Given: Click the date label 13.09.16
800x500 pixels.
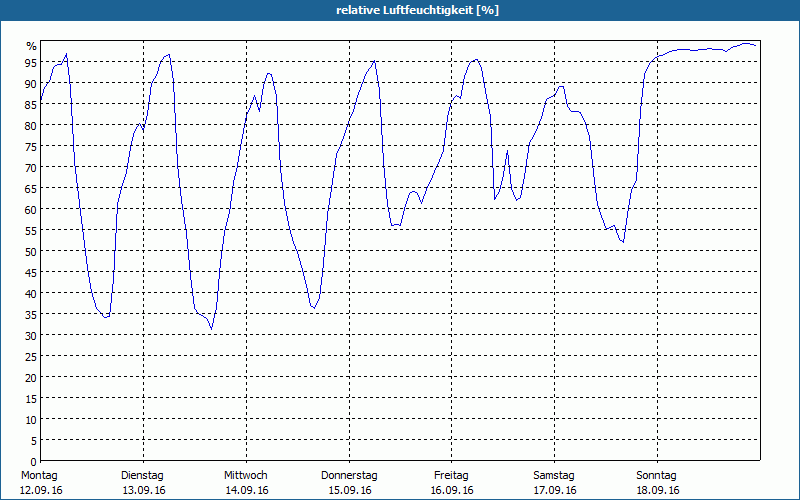Looking at the screenshot, I should [x=144, y=490].
